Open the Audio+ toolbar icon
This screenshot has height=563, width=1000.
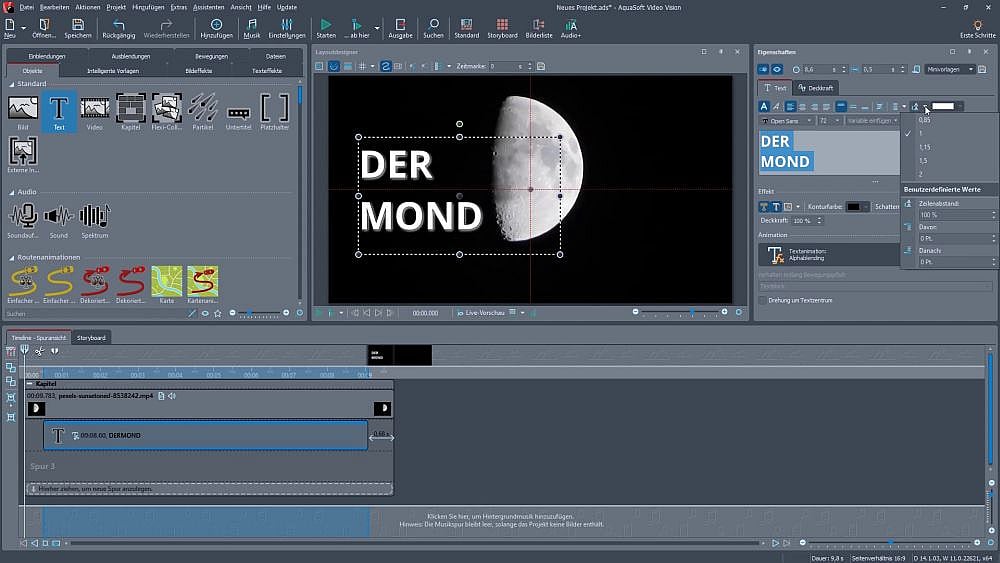(x=571, y=27)
